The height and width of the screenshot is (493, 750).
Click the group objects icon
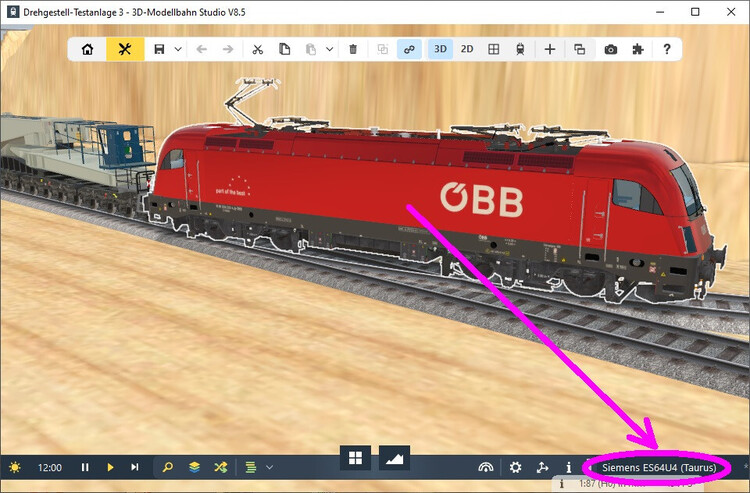click(x=383, y=49)
